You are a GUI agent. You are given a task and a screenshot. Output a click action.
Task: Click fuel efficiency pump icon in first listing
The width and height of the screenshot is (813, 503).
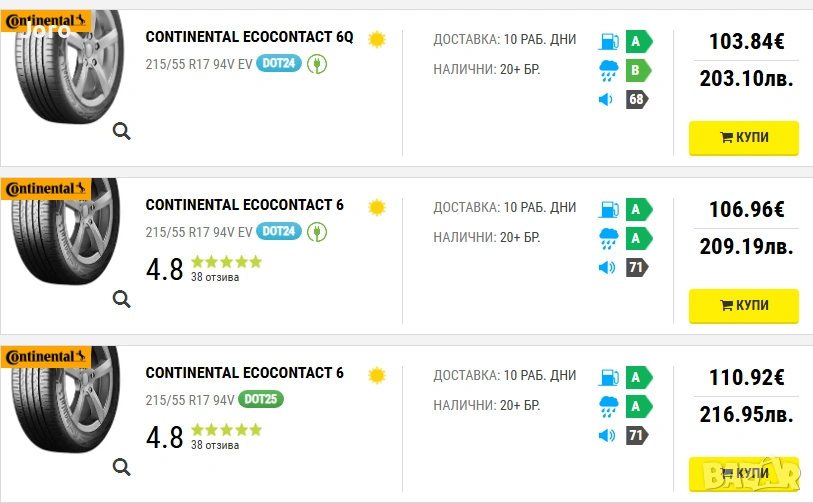coord(608,42)
